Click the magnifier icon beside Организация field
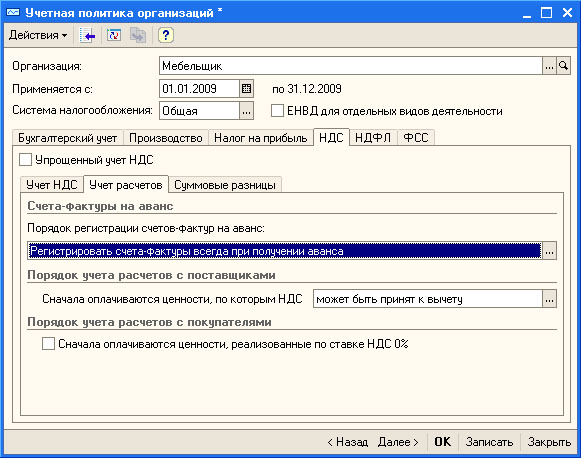This screenshot has width=581, height=458. pyautogui.click(x=563, y=66)
